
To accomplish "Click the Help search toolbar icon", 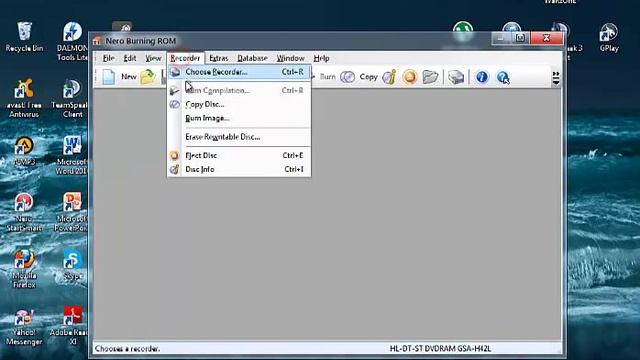I will [503, 77].
